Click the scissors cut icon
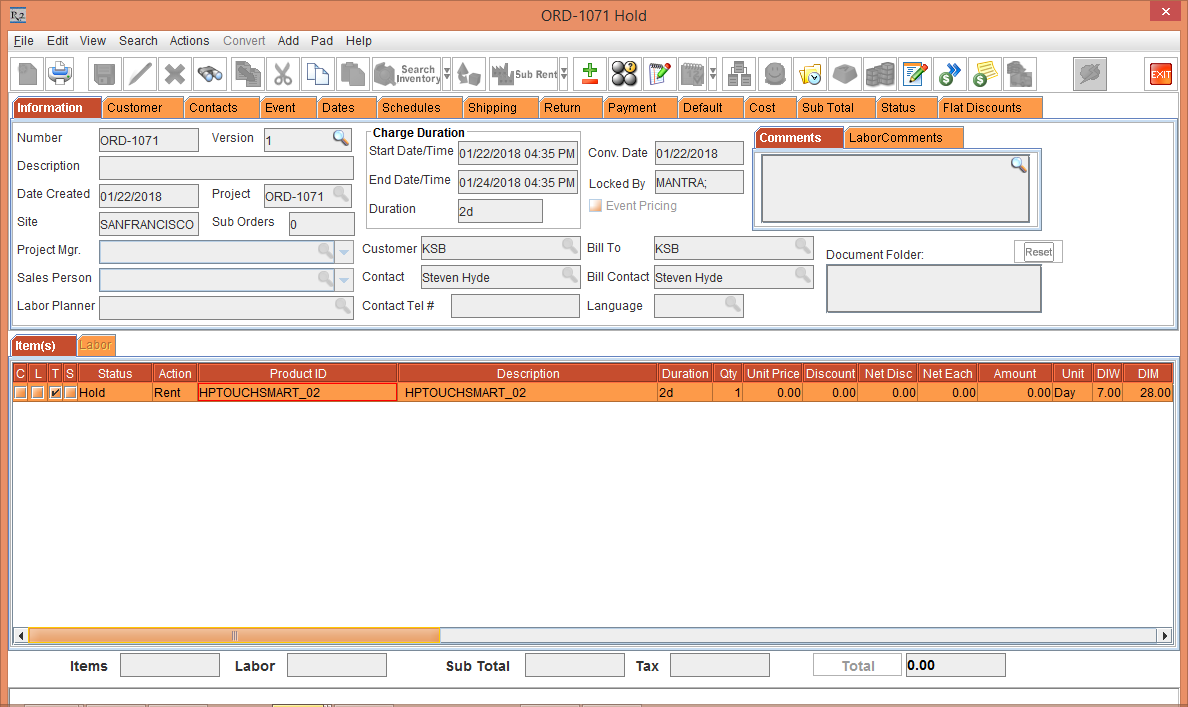The image size is (1188, 707). pos(283,74)
